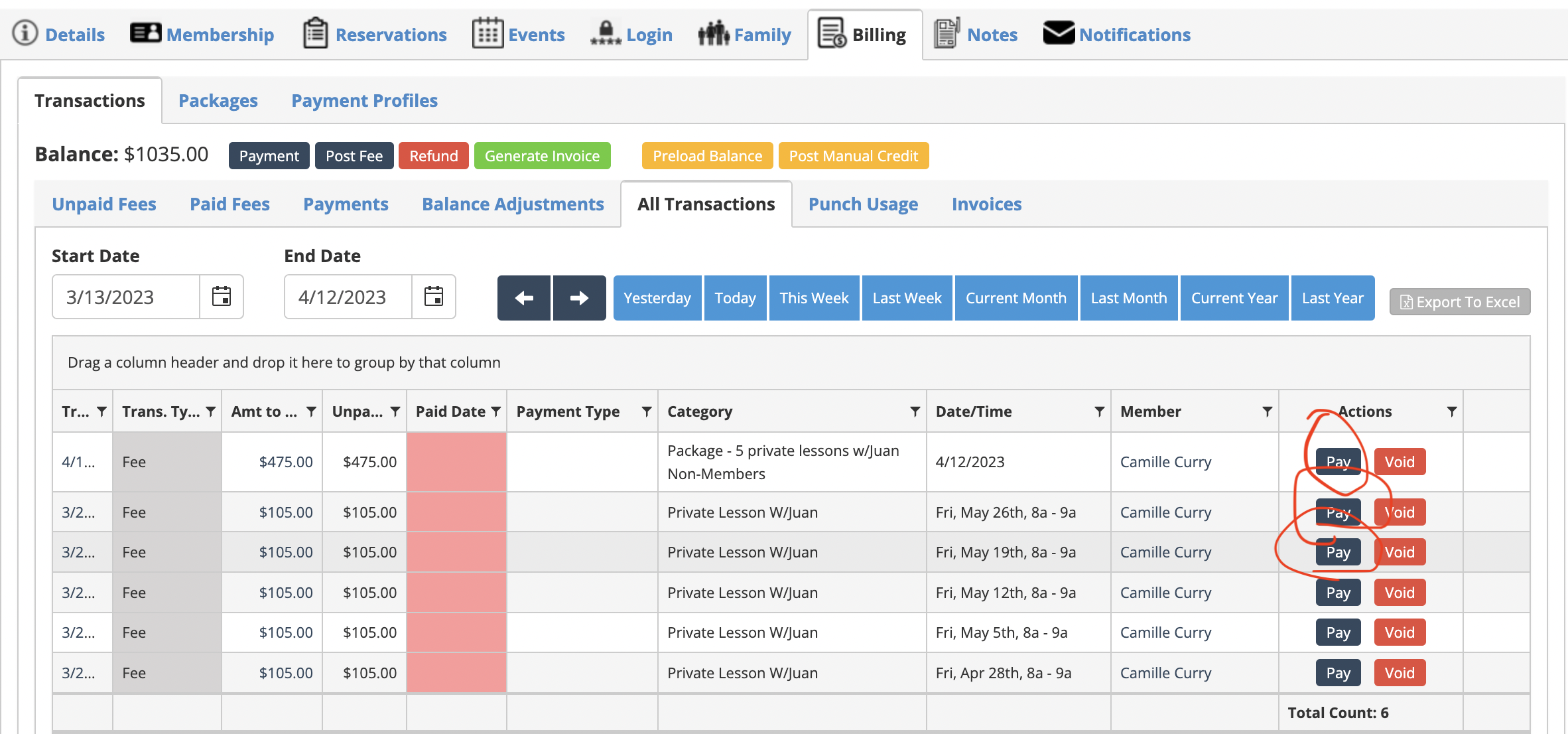
Task: Set range to Today
Action: click(735, 298)
